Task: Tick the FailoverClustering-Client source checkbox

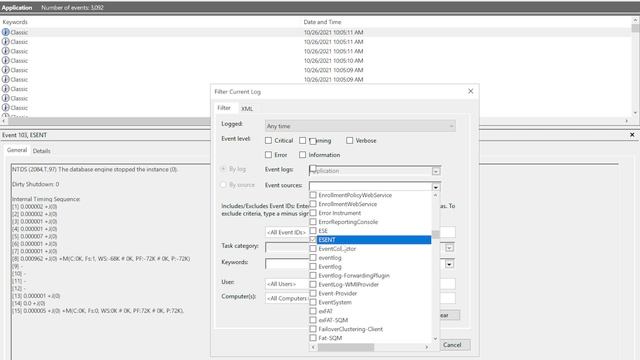Action: [313, 329]
